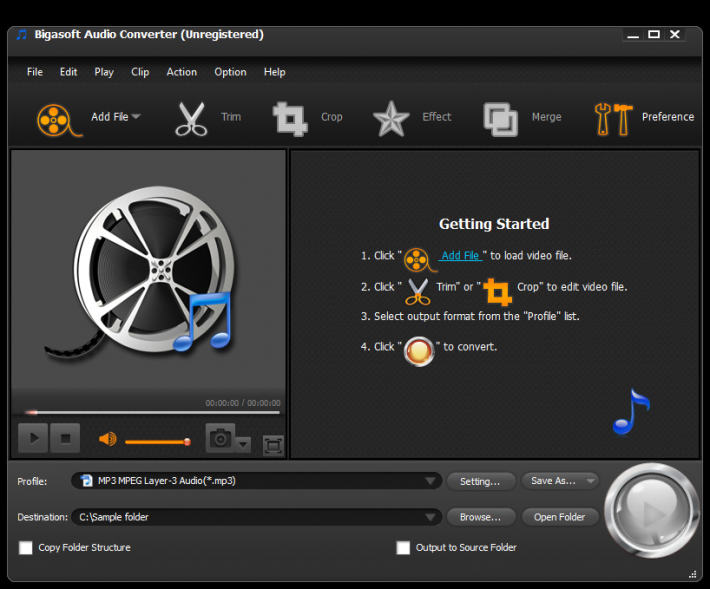Click the window resize grip icon
This screenshot has width=710, height=589.
(x=693, y=575)
